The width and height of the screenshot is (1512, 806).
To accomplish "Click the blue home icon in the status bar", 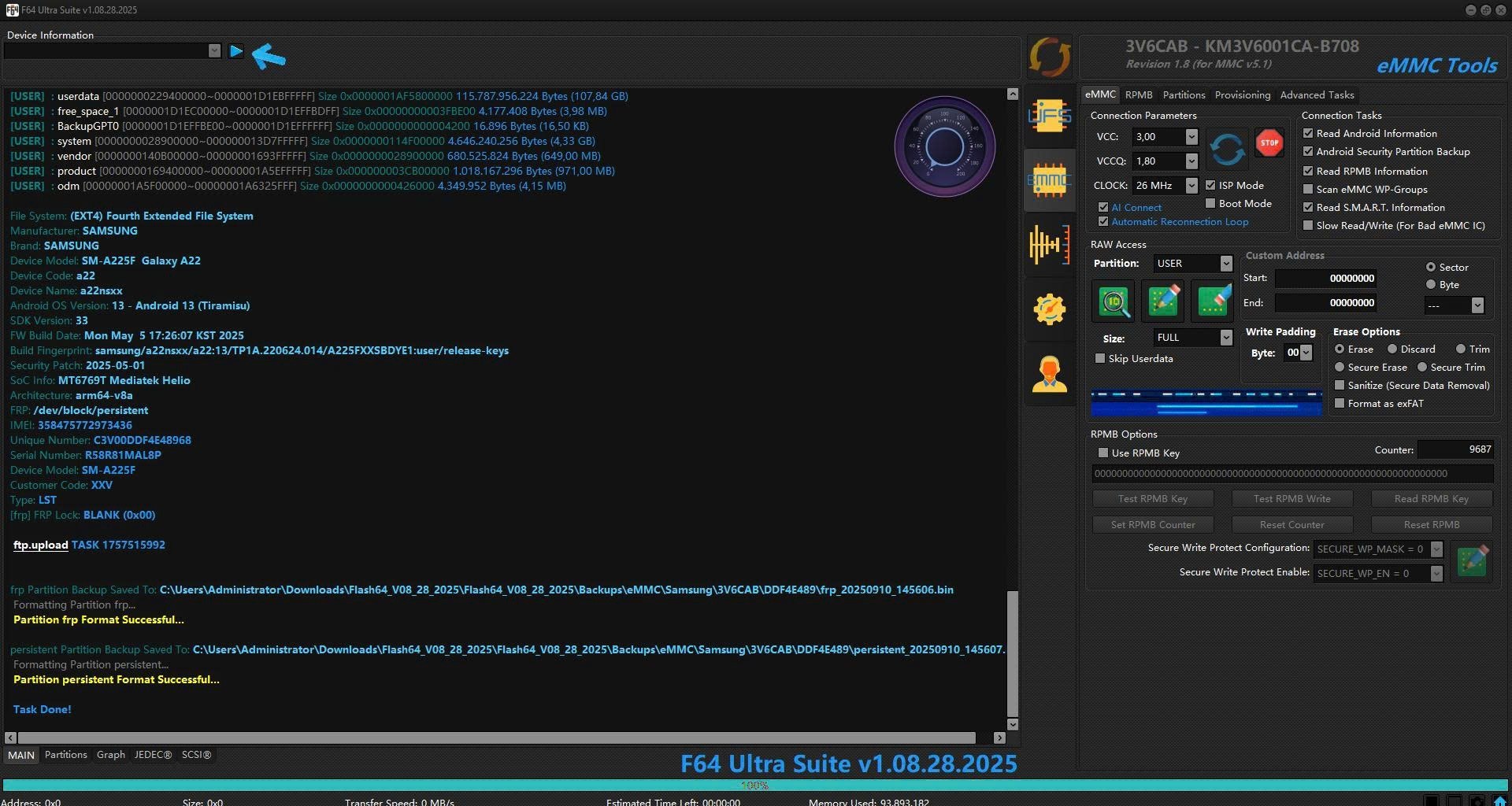I will (1500, 801).
